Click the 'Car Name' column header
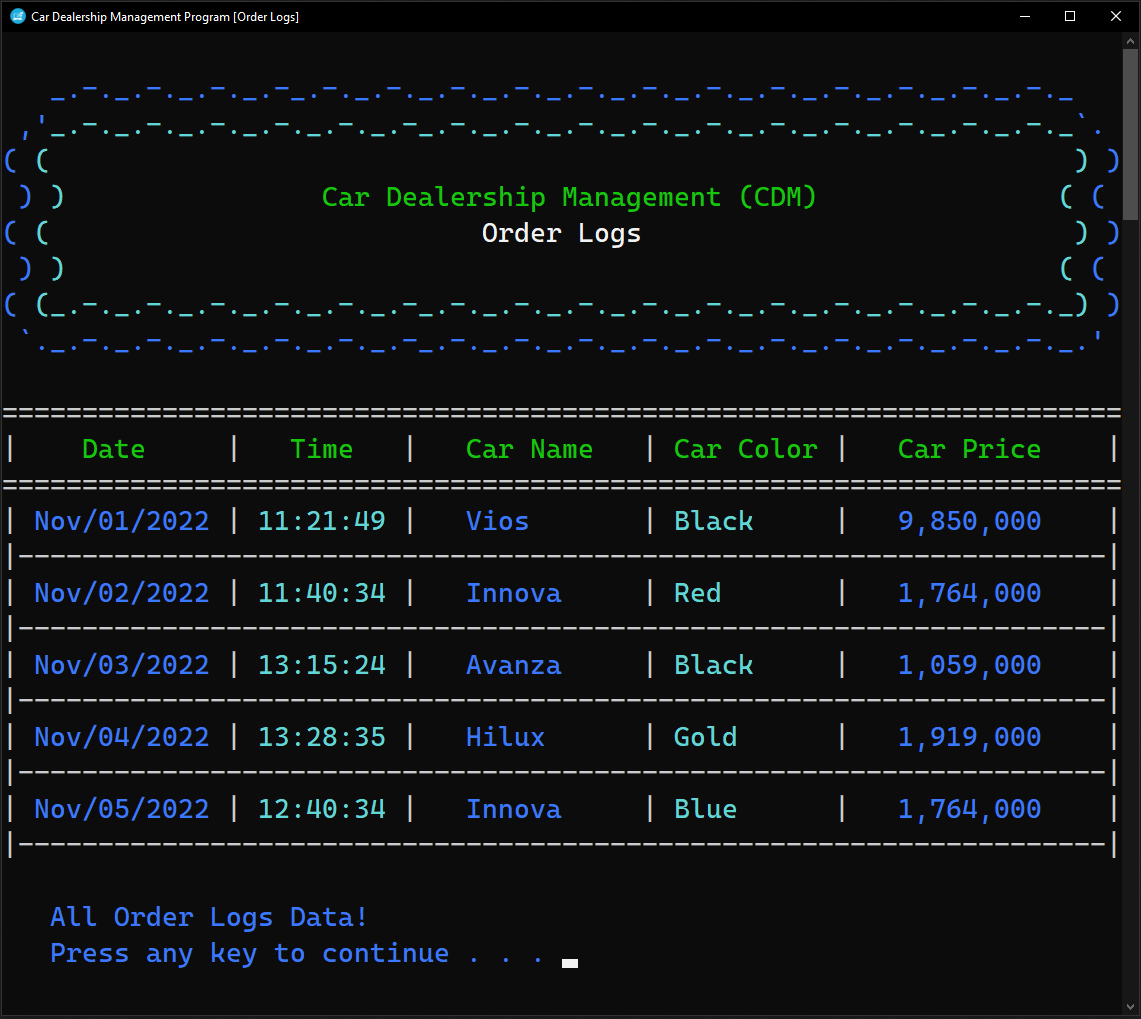The image size is (1141, 1019). 529,449
